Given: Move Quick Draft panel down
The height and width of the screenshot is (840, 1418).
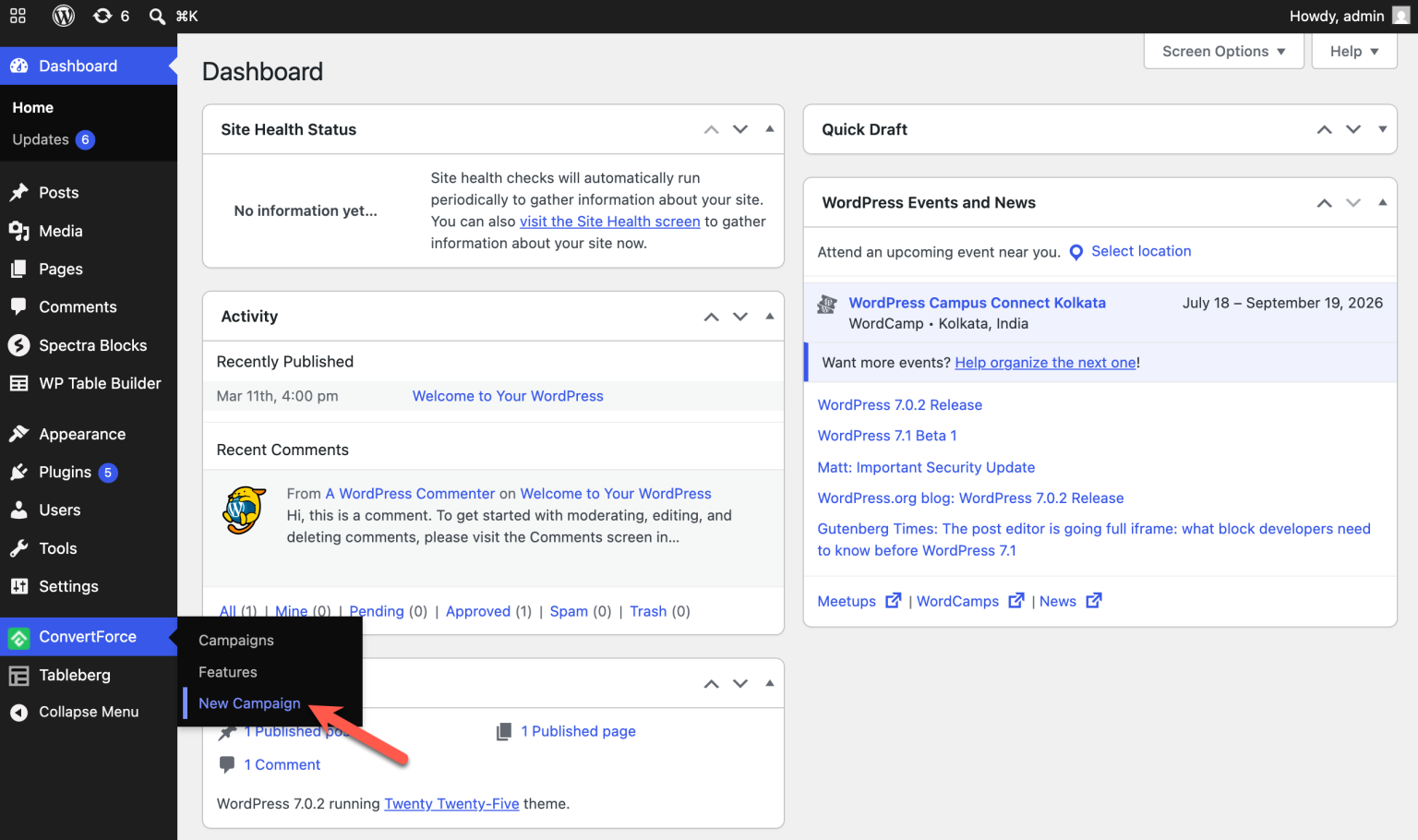Looking at the screenshot, I should pyautogui.click(x=1353, y=129).
